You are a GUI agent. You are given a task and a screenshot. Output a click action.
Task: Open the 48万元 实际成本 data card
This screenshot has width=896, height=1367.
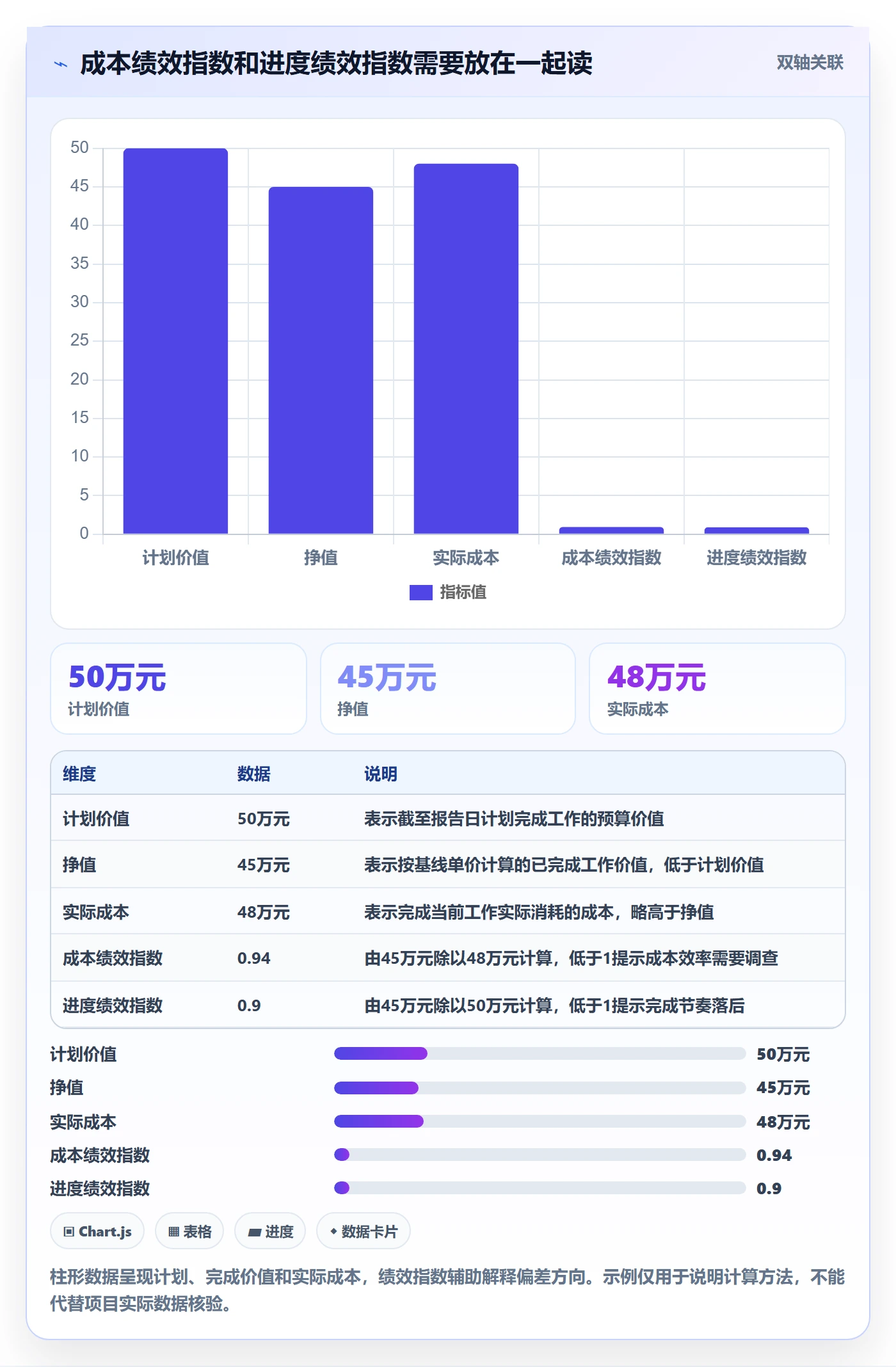(x=717, y=689)
